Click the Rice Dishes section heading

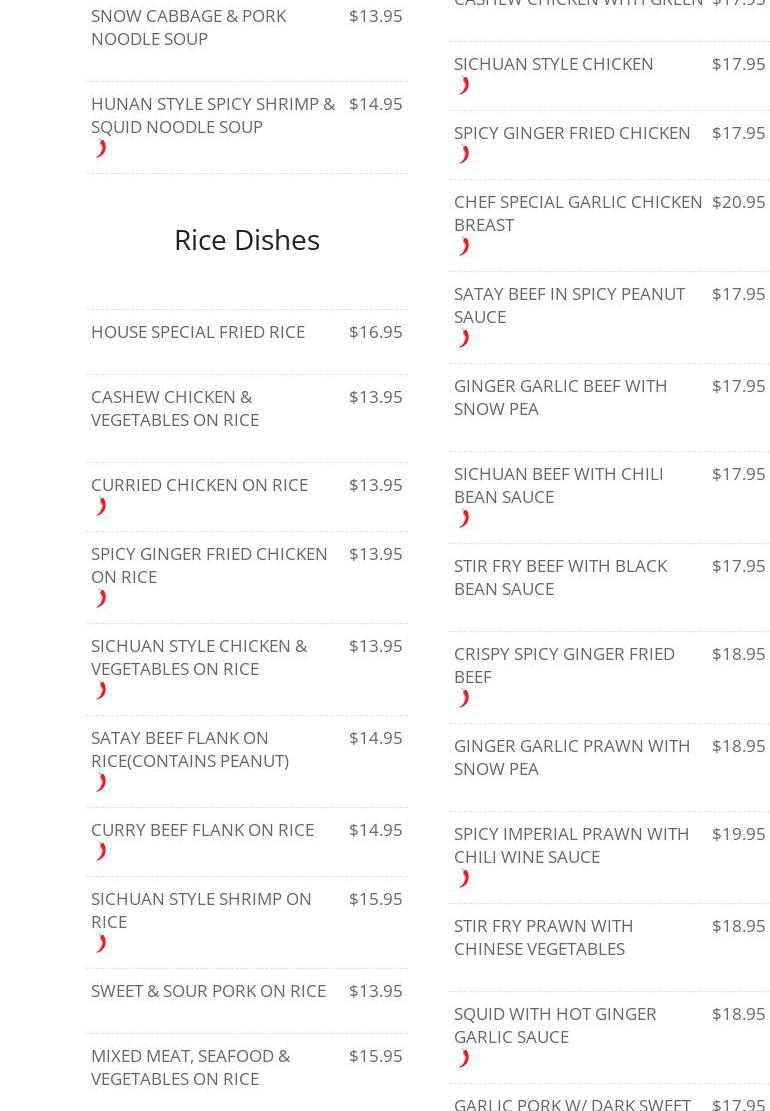tap(247, 240)
